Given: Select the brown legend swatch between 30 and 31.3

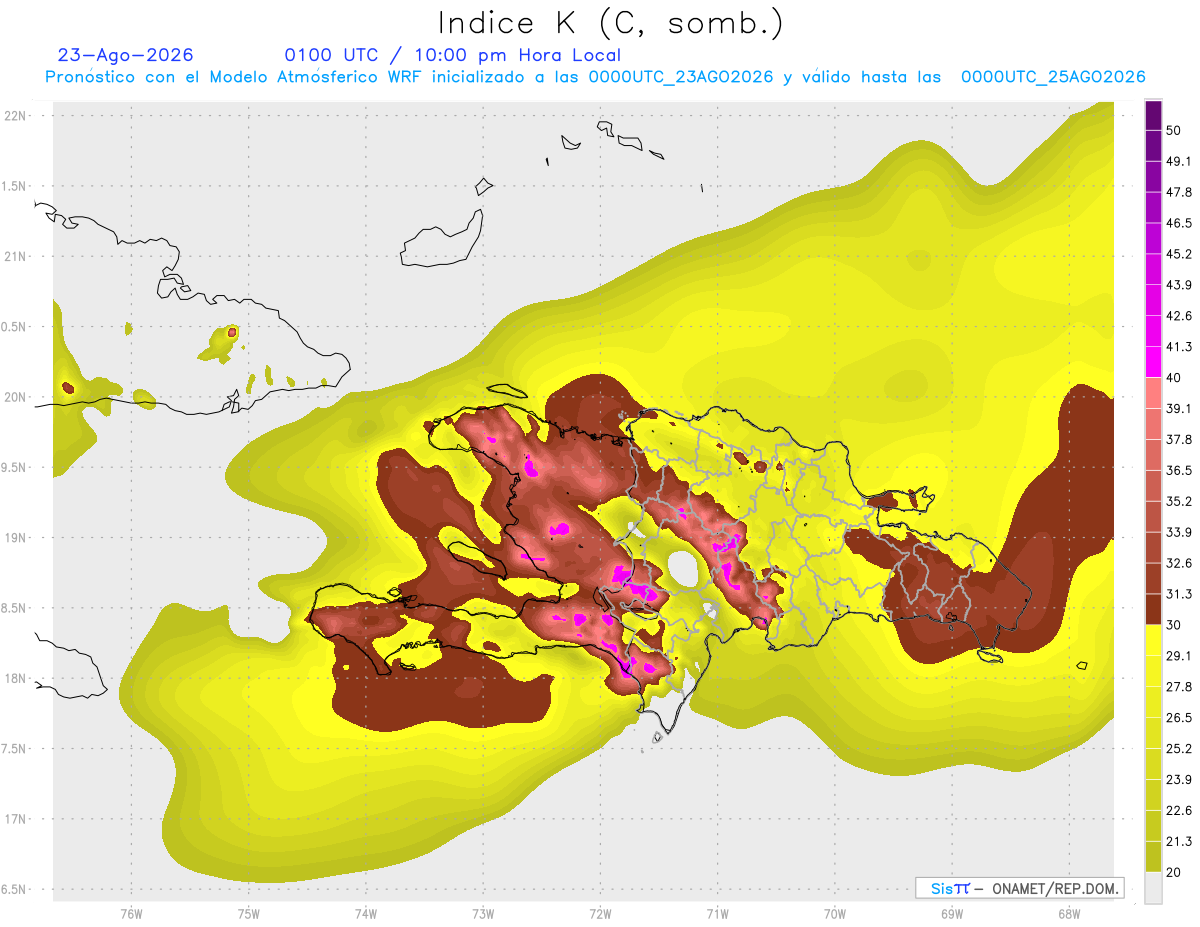Looking at the screenshot, I should (1153, 609).
